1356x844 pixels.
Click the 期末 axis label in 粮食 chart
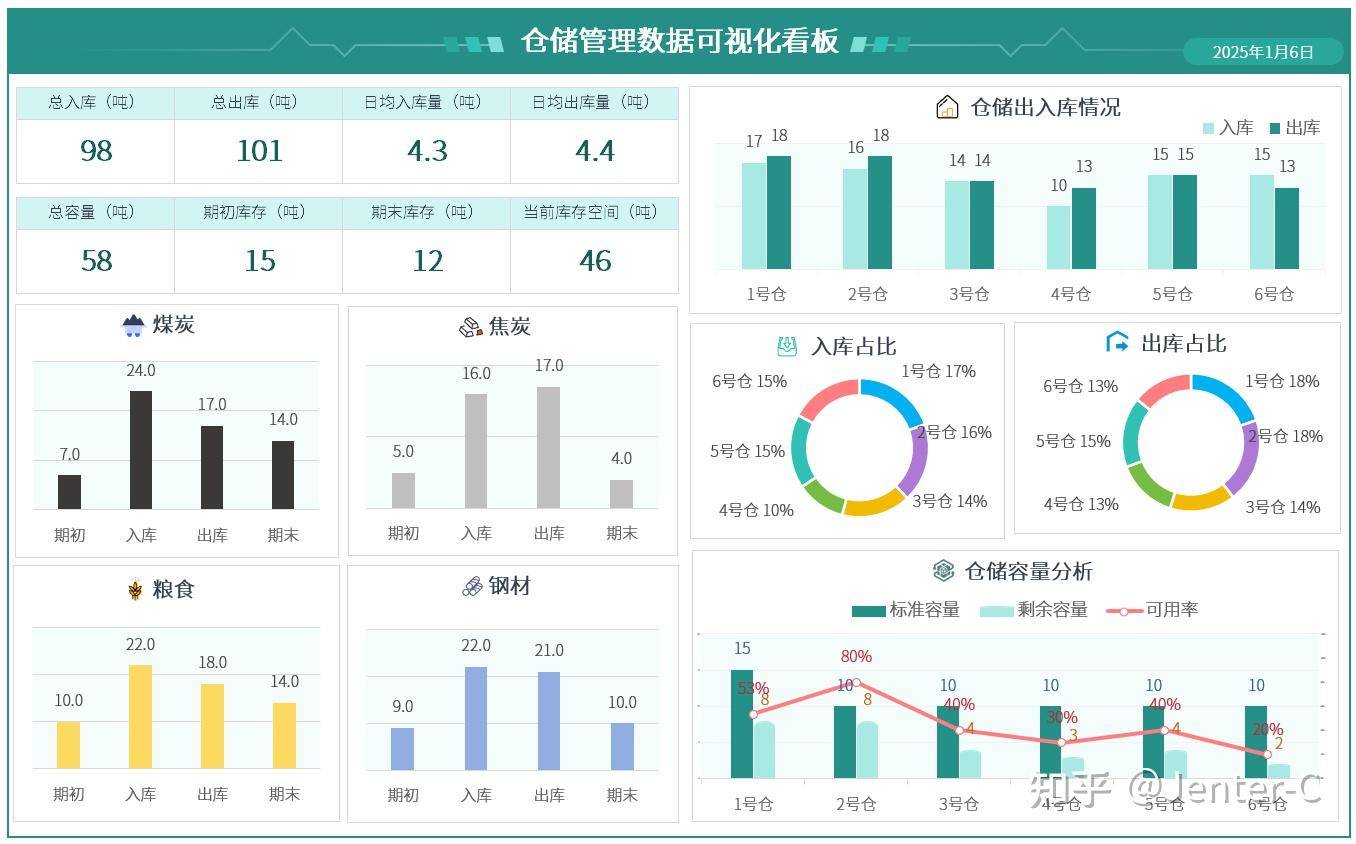pyautogui.click(x=284, y=794)
